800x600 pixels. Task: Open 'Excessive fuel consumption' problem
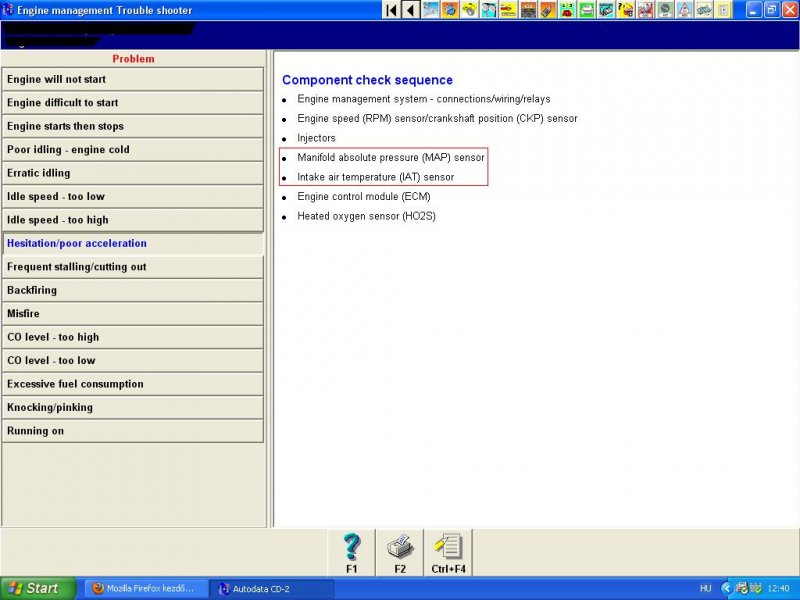133,385
